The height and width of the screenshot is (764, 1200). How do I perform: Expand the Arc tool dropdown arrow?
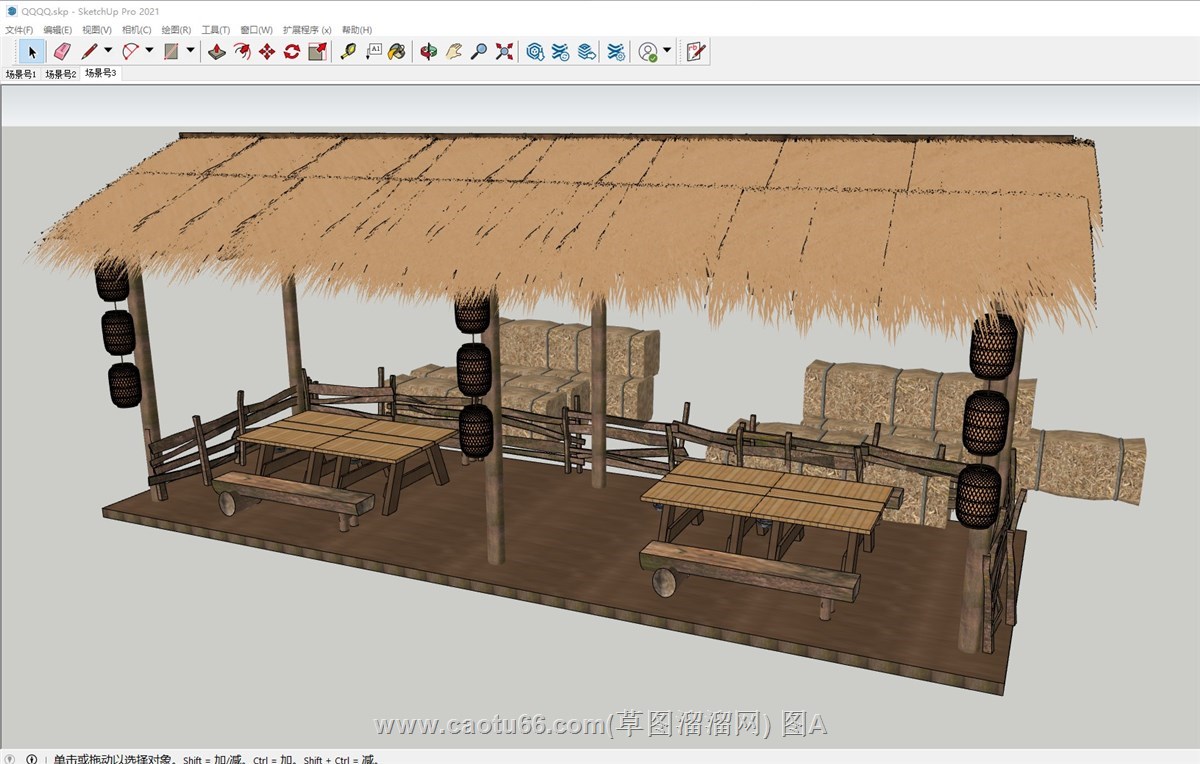point(149,51)
